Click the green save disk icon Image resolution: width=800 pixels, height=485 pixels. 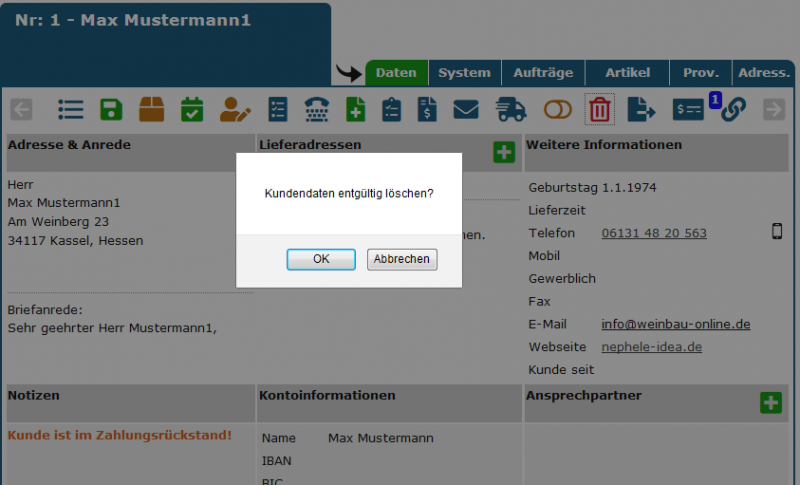pos(111,109)
